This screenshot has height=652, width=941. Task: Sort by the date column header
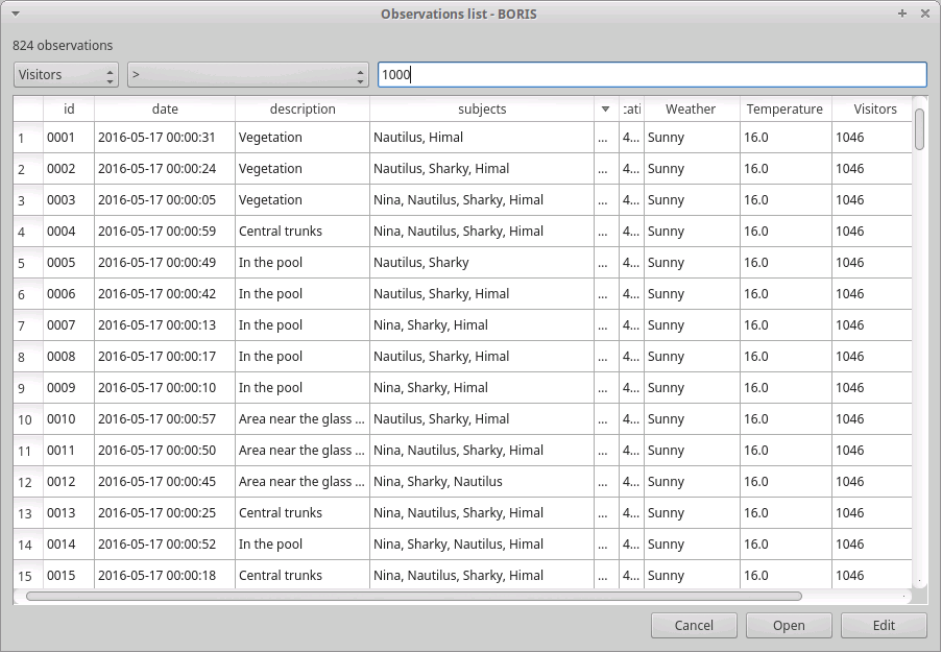(165, 109)
